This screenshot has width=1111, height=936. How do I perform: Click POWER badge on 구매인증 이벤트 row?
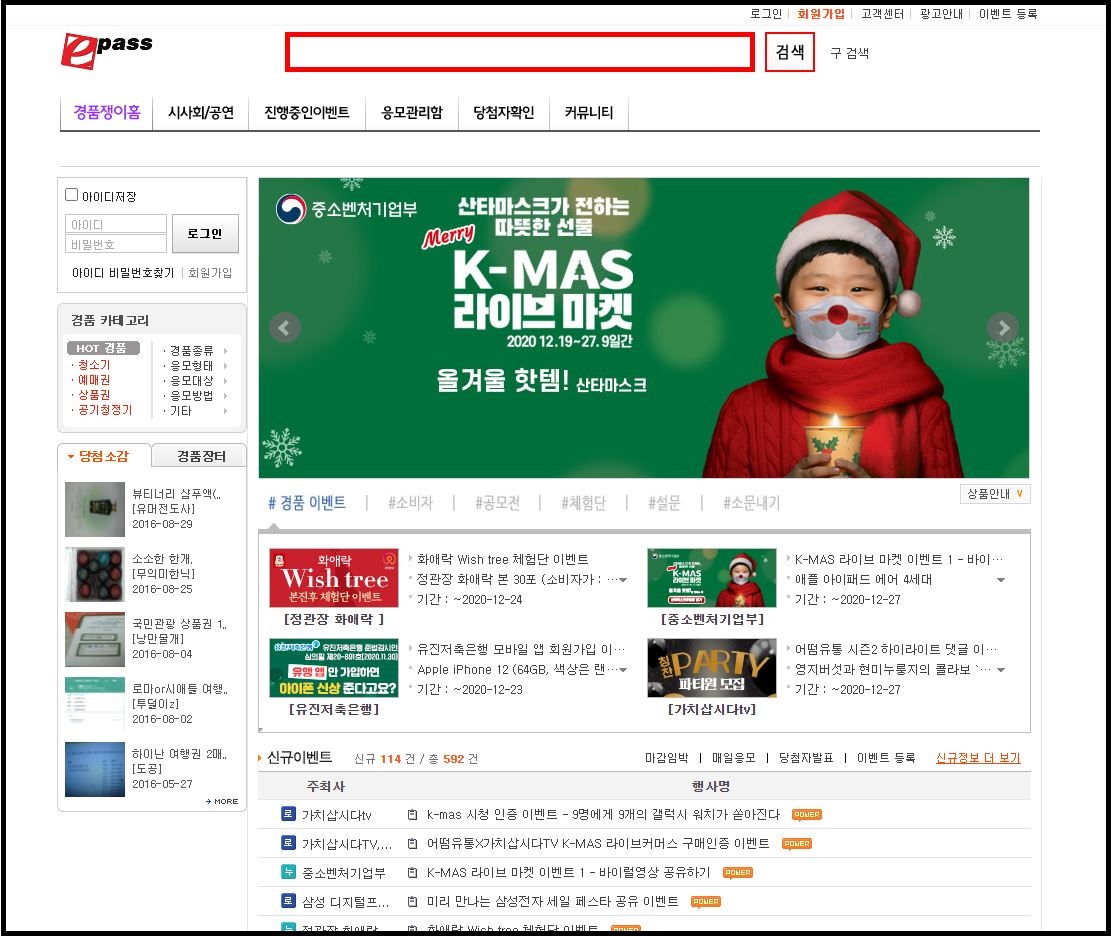pyautogui.click(x=796, y=844)
